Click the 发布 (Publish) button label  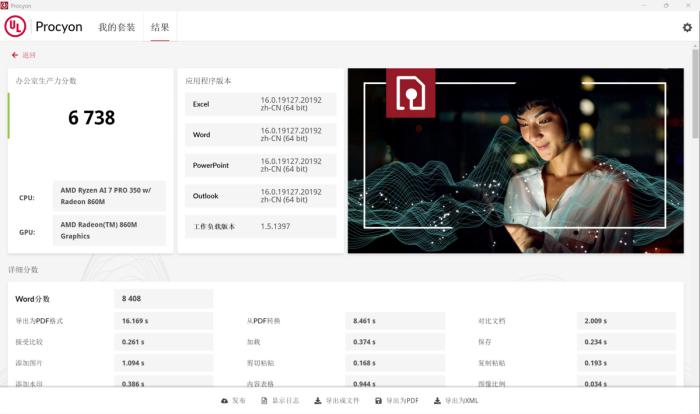point(239,401)
